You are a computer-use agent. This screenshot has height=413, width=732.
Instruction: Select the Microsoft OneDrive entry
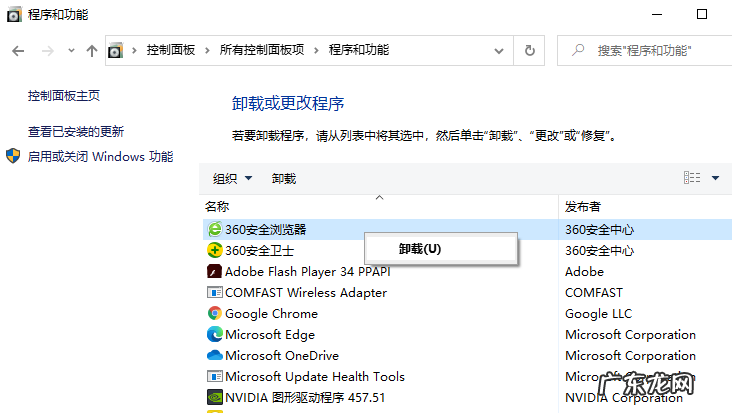[x=282, y=356]
